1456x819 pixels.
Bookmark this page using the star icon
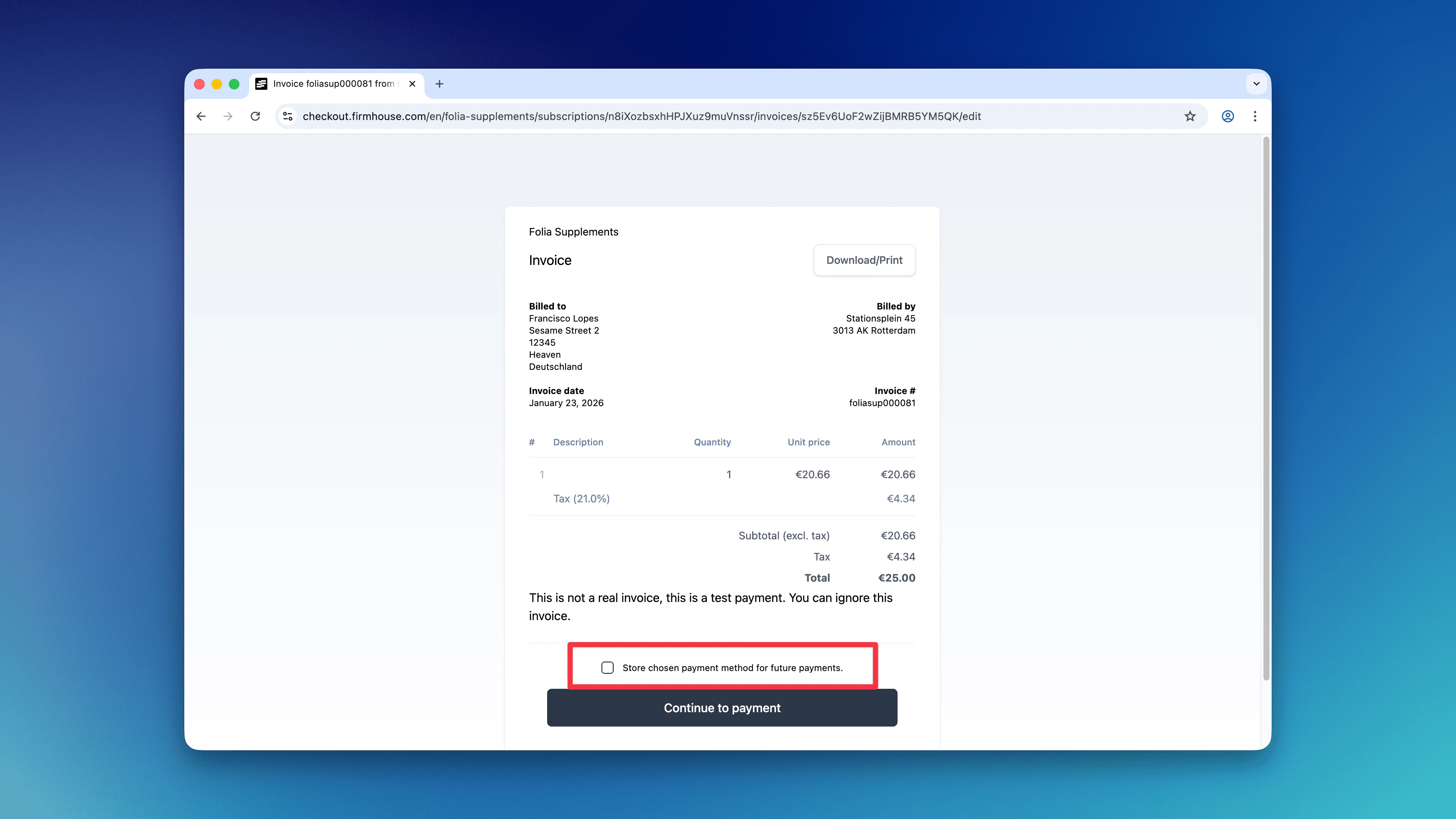(x=1190, y=116)
